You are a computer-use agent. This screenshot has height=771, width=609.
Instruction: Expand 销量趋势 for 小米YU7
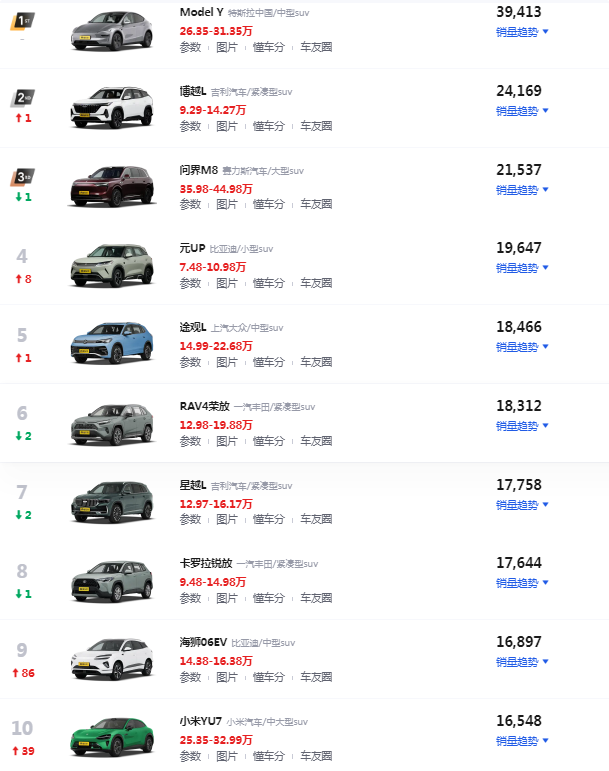click(522, 741)
